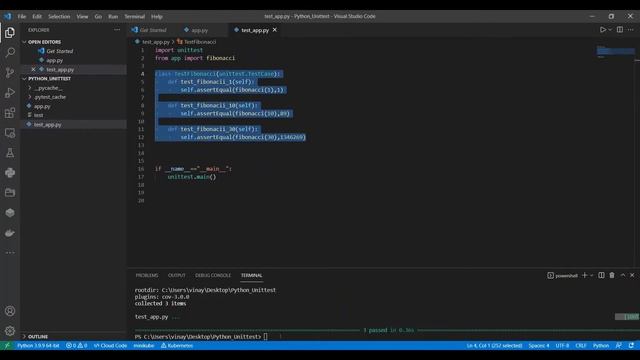This screenshot has width=640, height=360.
Task: Switch to the Output panel tab
Action: [x=177, y=276]
